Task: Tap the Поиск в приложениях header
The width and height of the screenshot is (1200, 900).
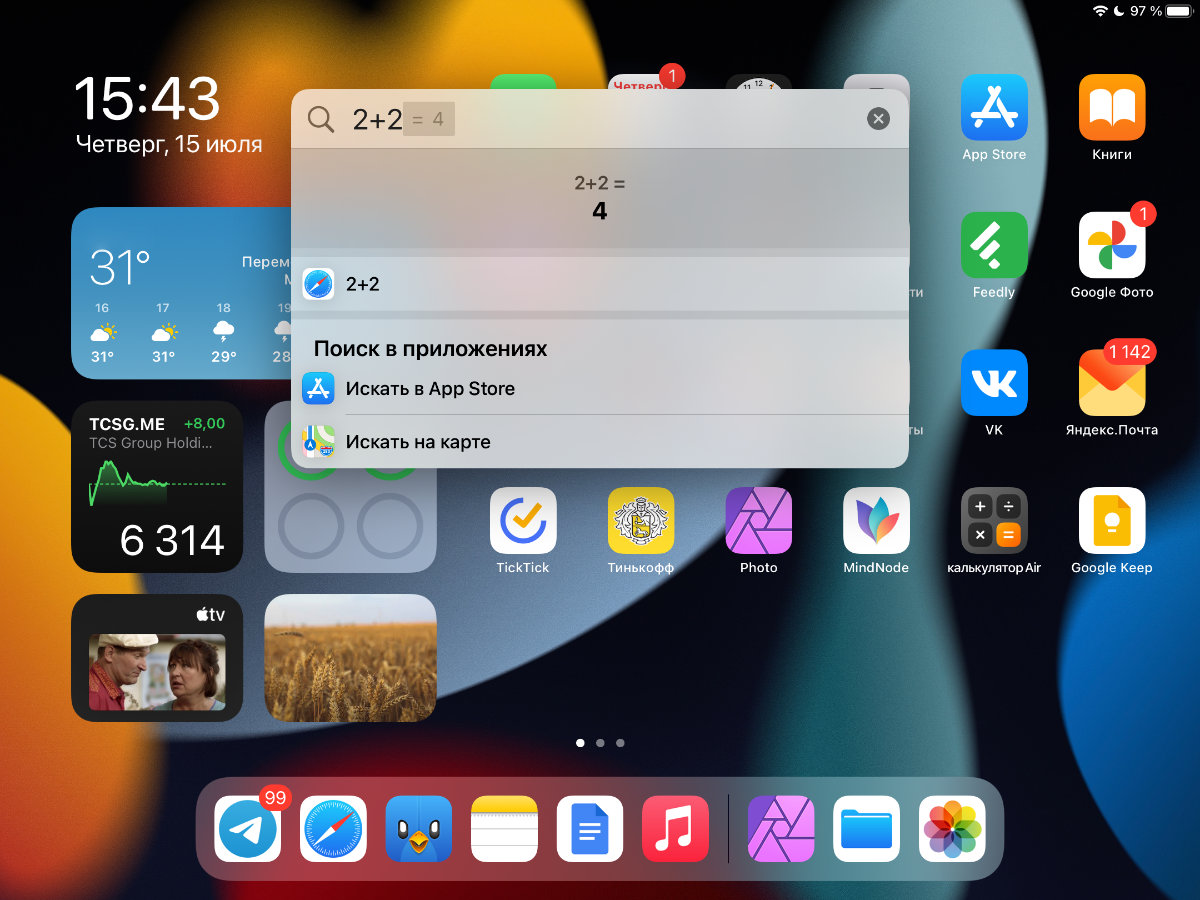Action: click(431, 349)
